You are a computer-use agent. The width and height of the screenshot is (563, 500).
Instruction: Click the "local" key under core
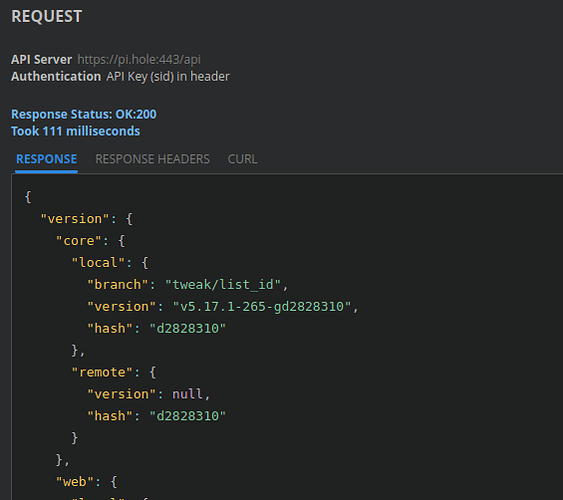pyautogui.click(x=98, y=263)
